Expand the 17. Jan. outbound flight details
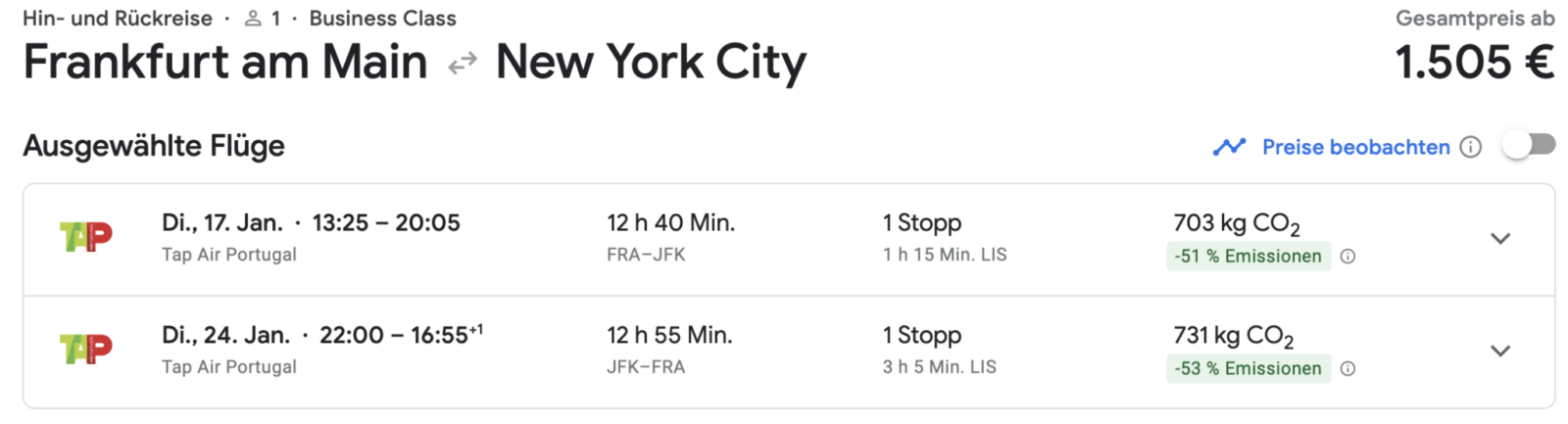Screen dimensions: 1568x424 pyautogui.click(x=1500, y=239)
